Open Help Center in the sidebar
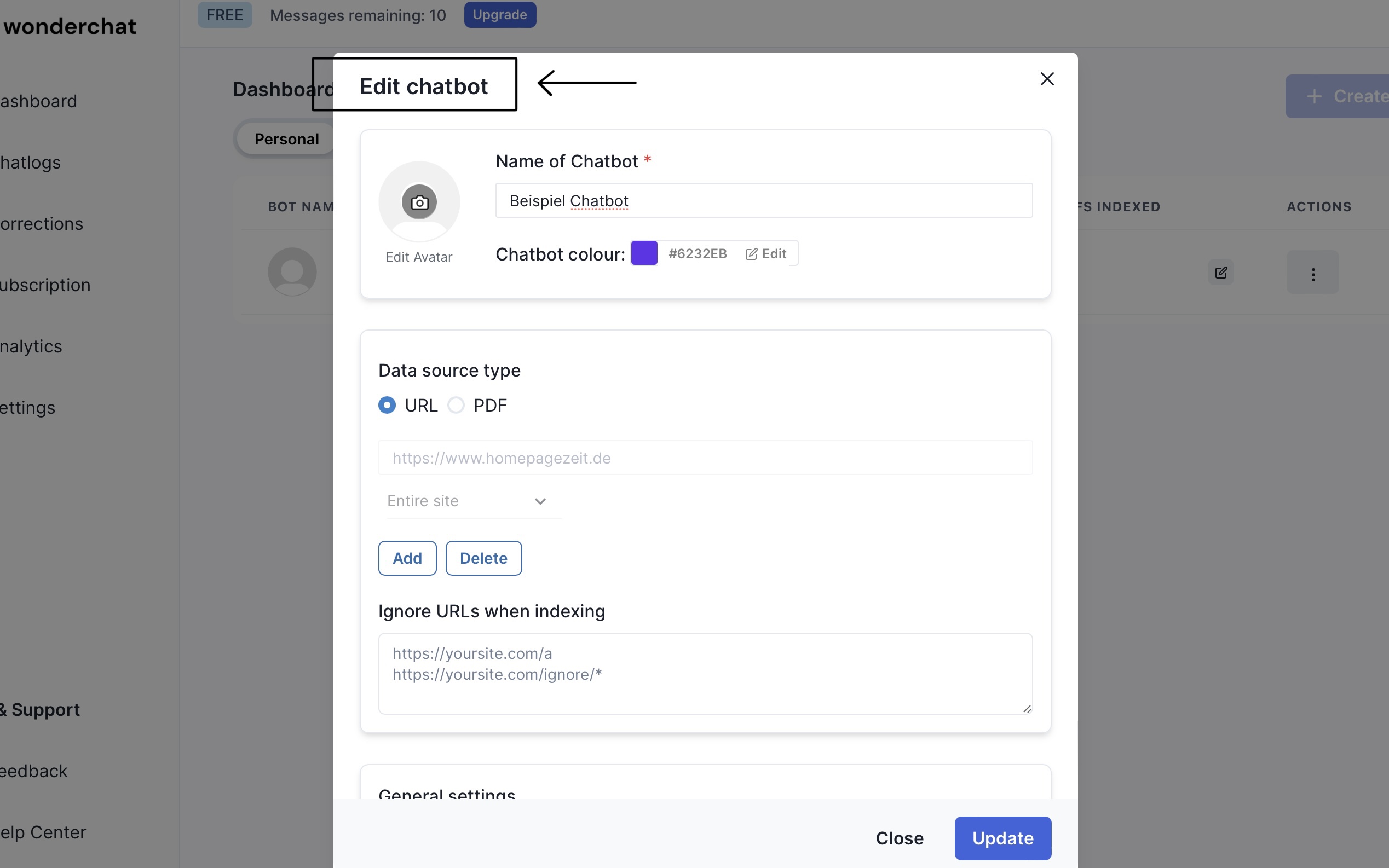 pyautogui.click(x=43, y=832)
